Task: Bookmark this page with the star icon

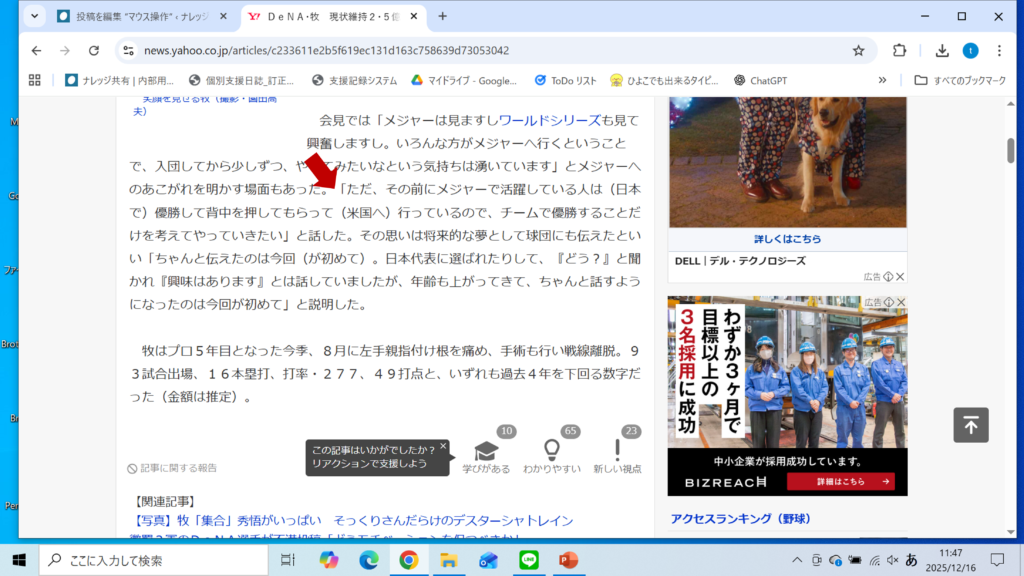Action: [858, 51]
